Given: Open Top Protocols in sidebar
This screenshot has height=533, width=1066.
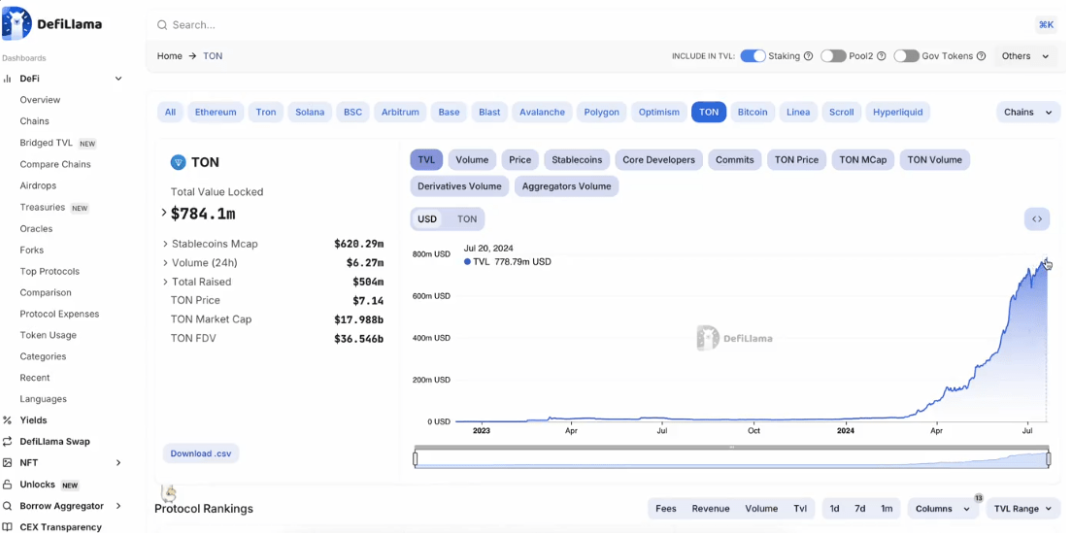Looking at the screenshot, I should pyautogui.click(x=50, y=271).
